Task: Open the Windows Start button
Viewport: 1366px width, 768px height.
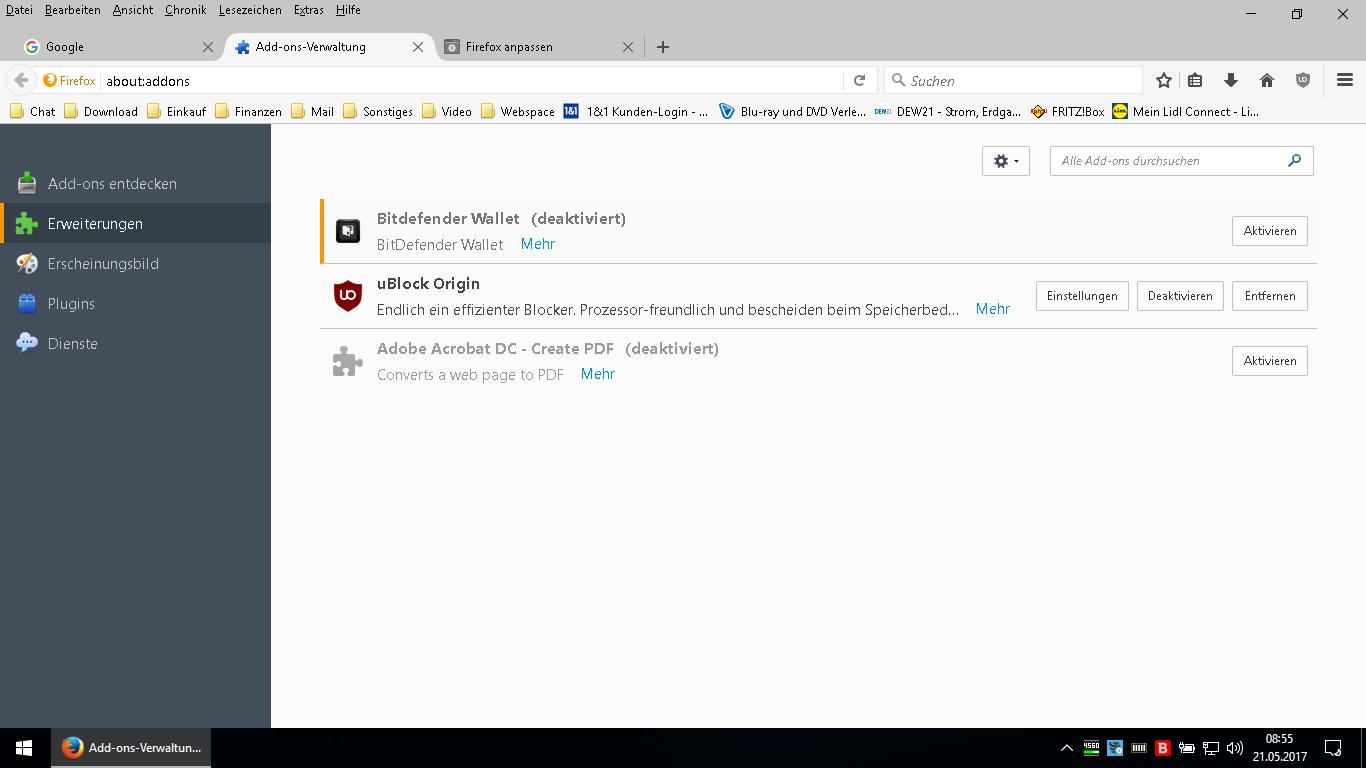Action: (24, 748)
